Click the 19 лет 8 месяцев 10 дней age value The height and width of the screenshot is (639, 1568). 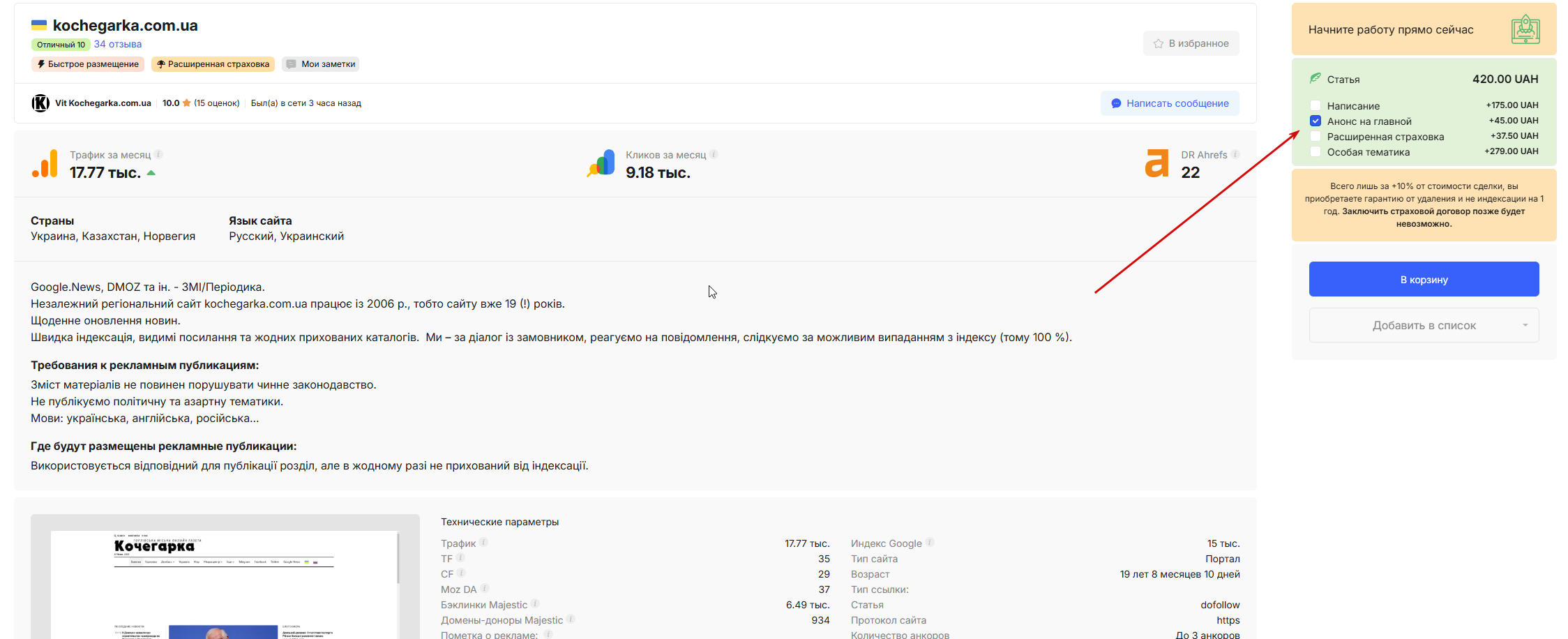[1180, 574]
